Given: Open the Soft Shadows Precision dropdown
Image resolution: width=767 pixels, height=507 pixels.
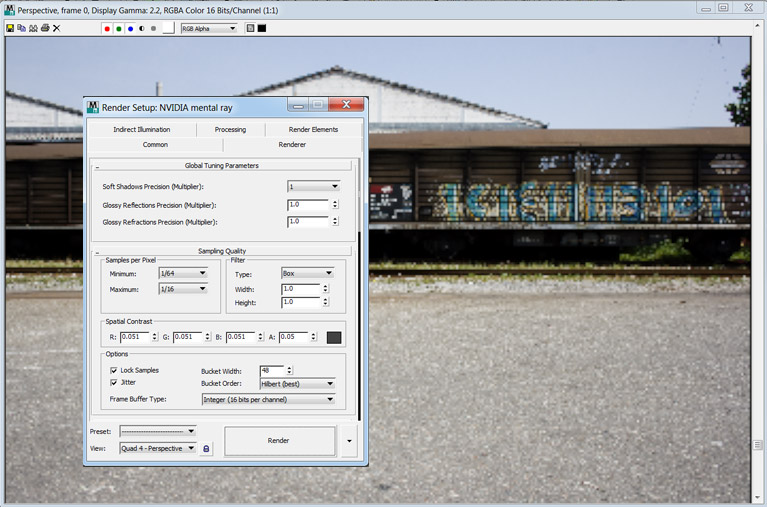Looking at the screenshot, I should pos(314,186).
